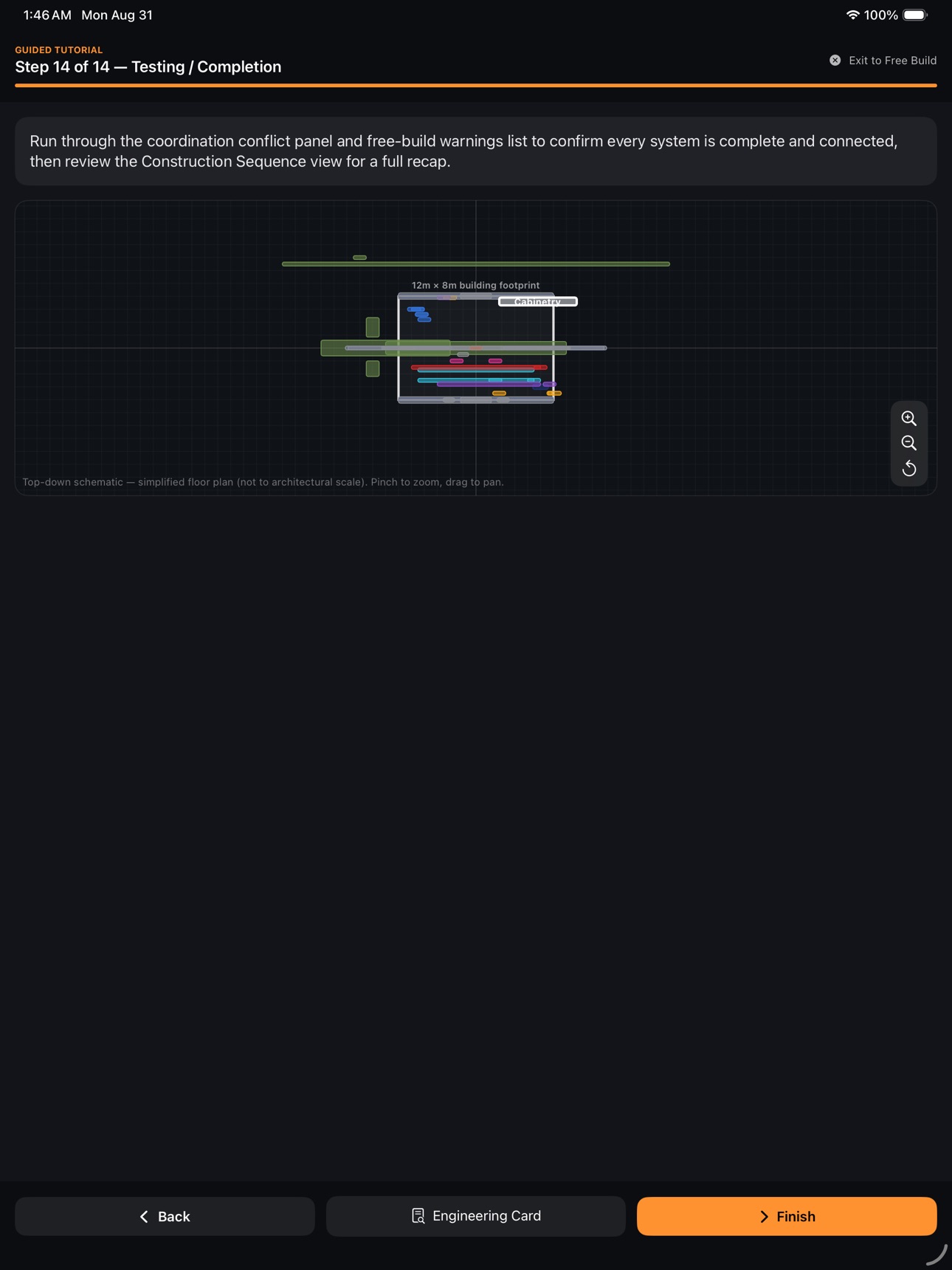This screenshot has height=1270, width=952.
Task: Finish the guided tutorial
Action: [787, 1216]
